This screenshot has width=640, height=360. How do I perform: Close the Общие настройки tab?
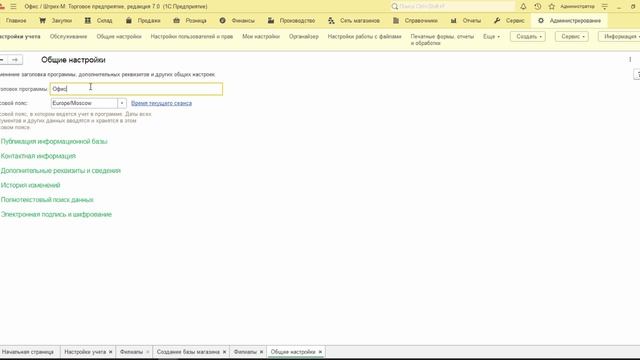point(320,352)
